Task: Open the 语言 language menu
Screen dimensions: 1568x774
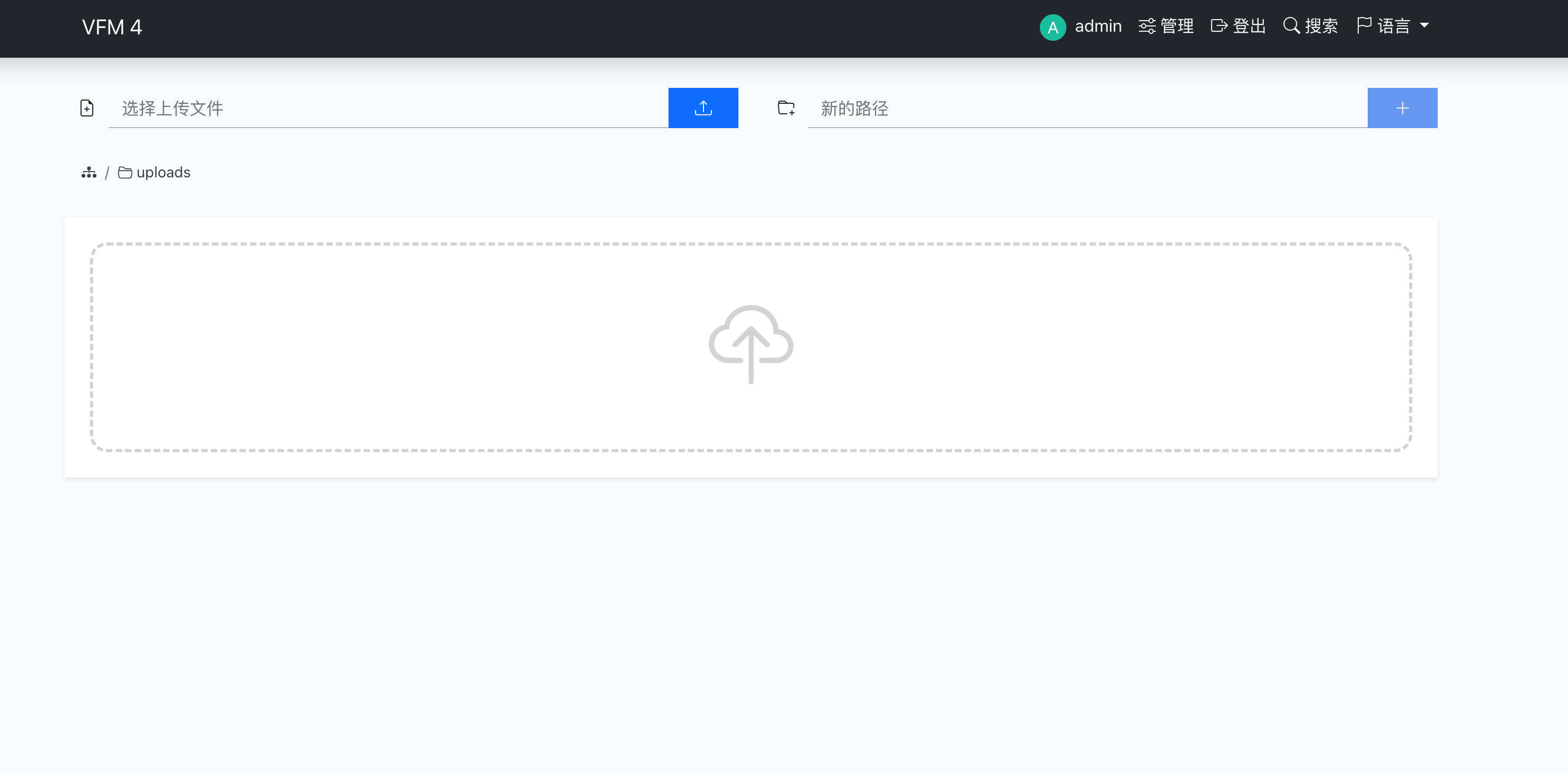Action: coord(1394,26)
